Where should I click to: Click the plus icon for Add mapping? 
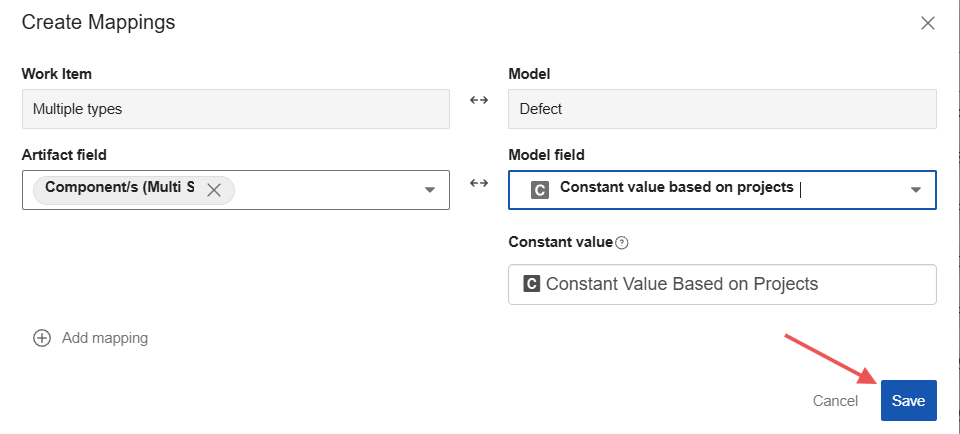pyautogui.click(x=42, y=338)
